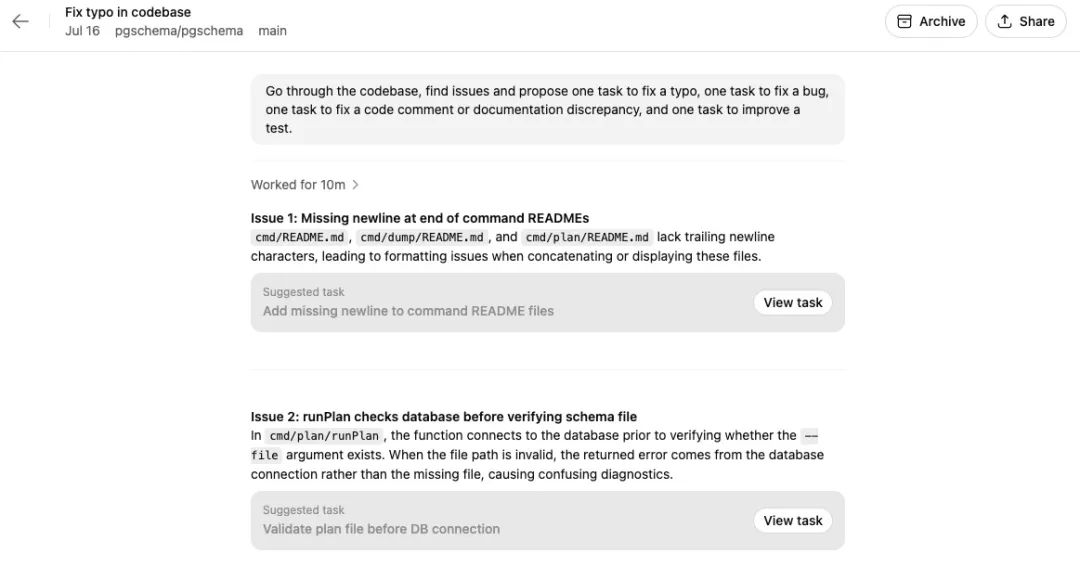
Task: Click the back arrow icon
Action: [x=20, y=21]
